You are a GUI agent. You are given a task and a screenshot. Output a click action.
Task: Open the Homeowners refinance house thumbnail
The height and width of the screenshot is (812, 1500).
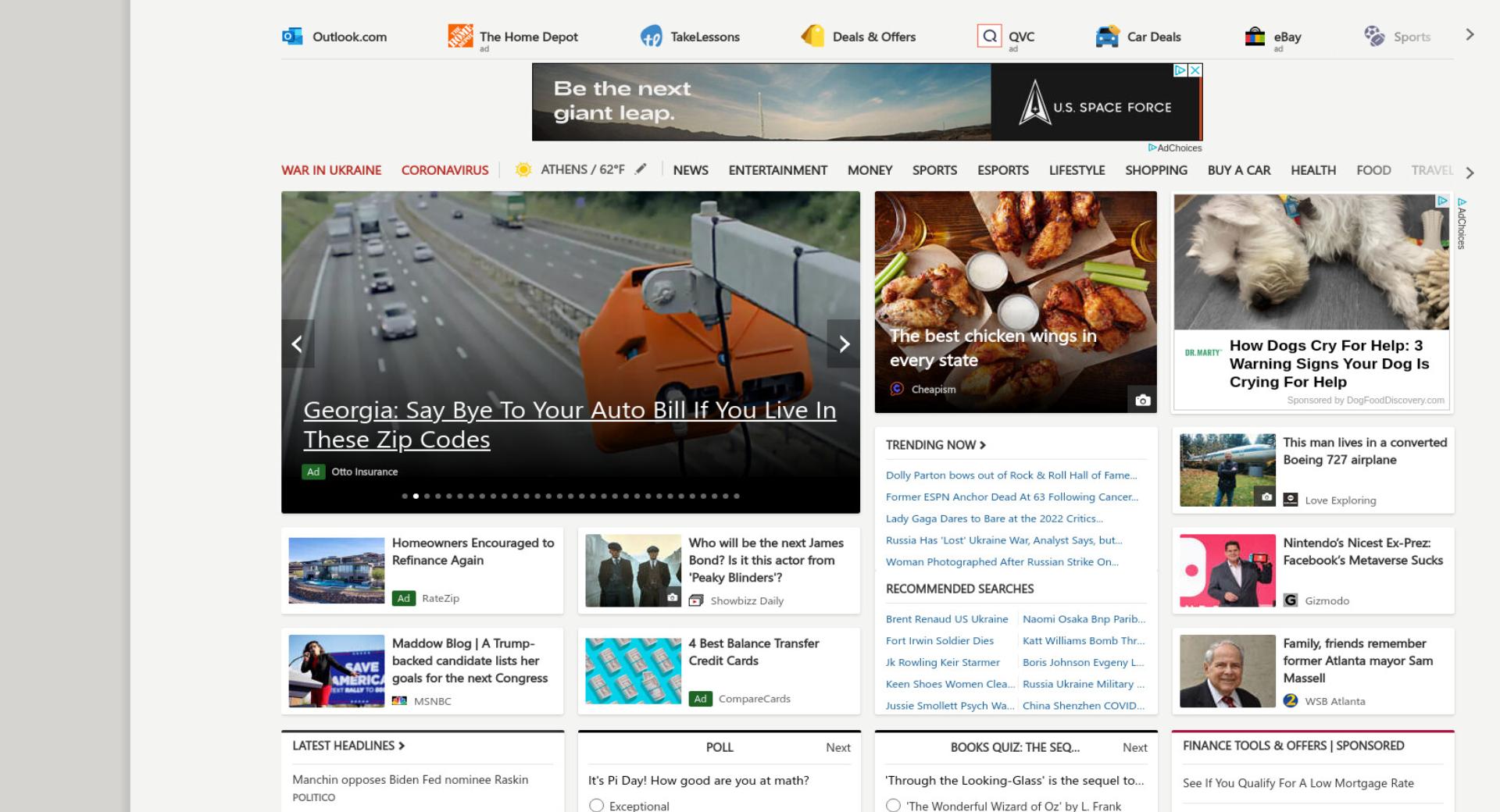336,571
